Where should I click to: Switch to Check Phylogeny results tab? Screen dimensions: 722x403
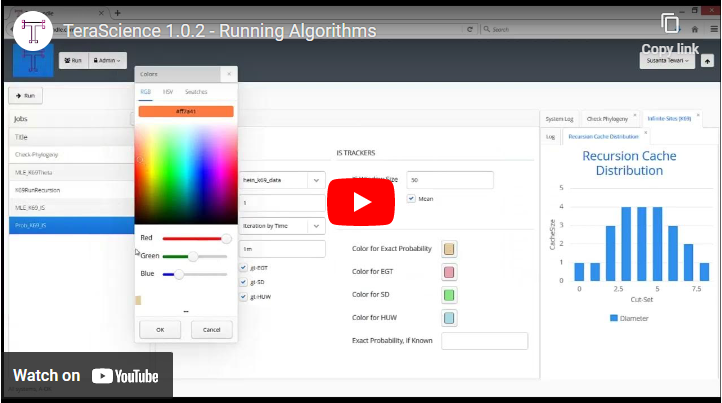click(x=607, y=119)
